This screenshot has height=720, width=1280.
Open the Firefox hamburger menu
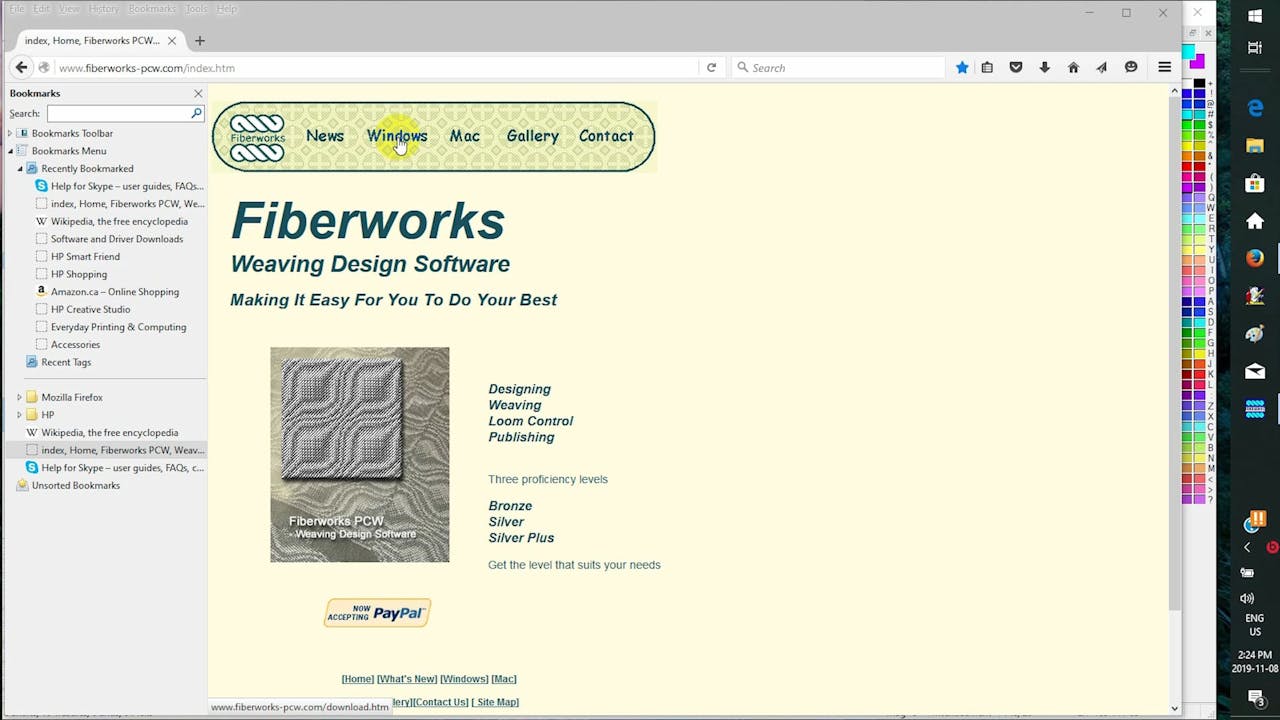(1164, 67)
